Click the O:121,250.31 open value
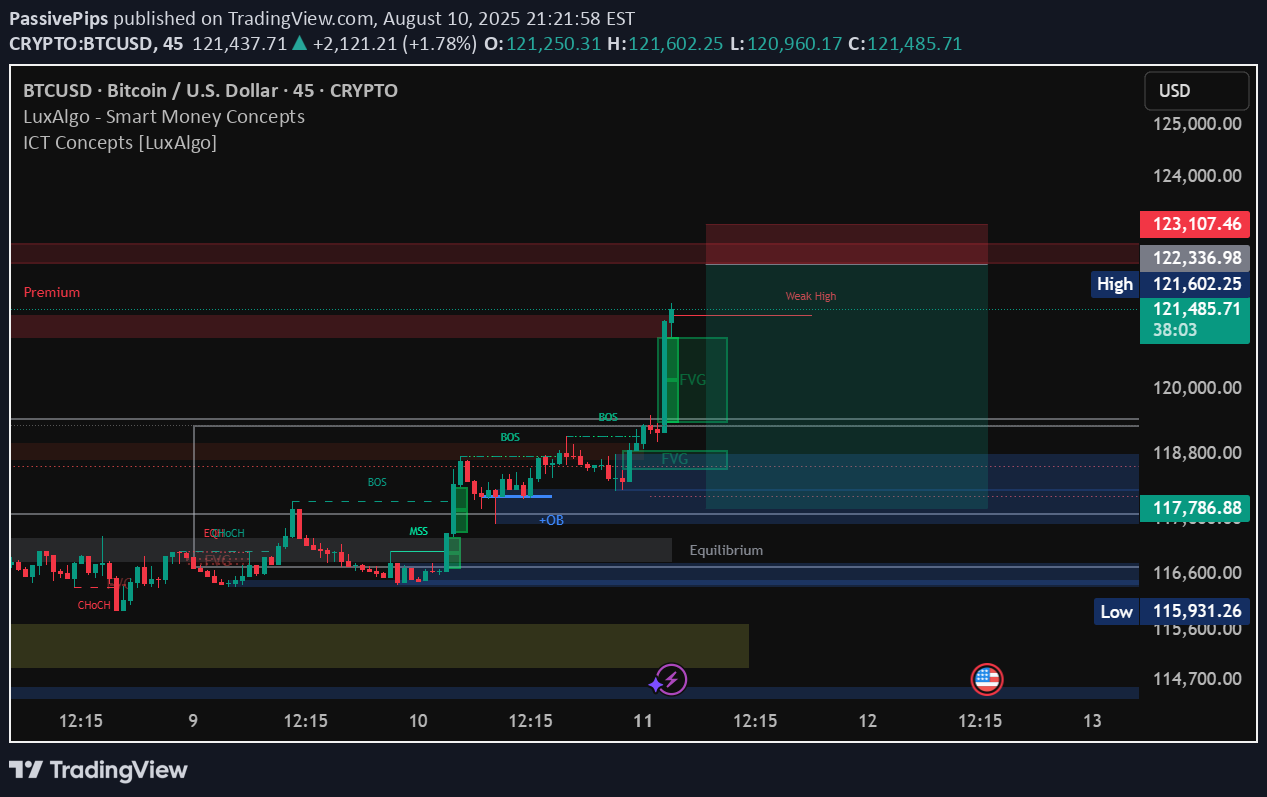Viewport: 1267px width, 797px height. [545, 43]
